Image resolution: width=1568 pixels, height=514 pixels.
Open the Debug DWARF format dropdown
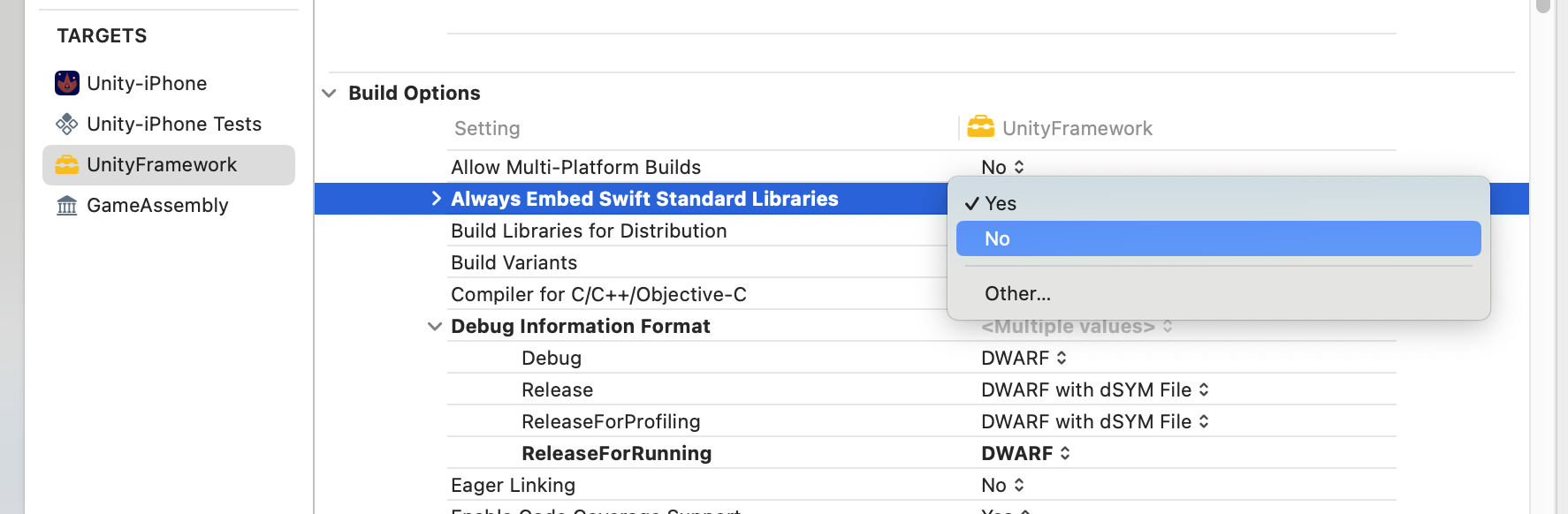pyautogui.click(x=1024, y=358)
